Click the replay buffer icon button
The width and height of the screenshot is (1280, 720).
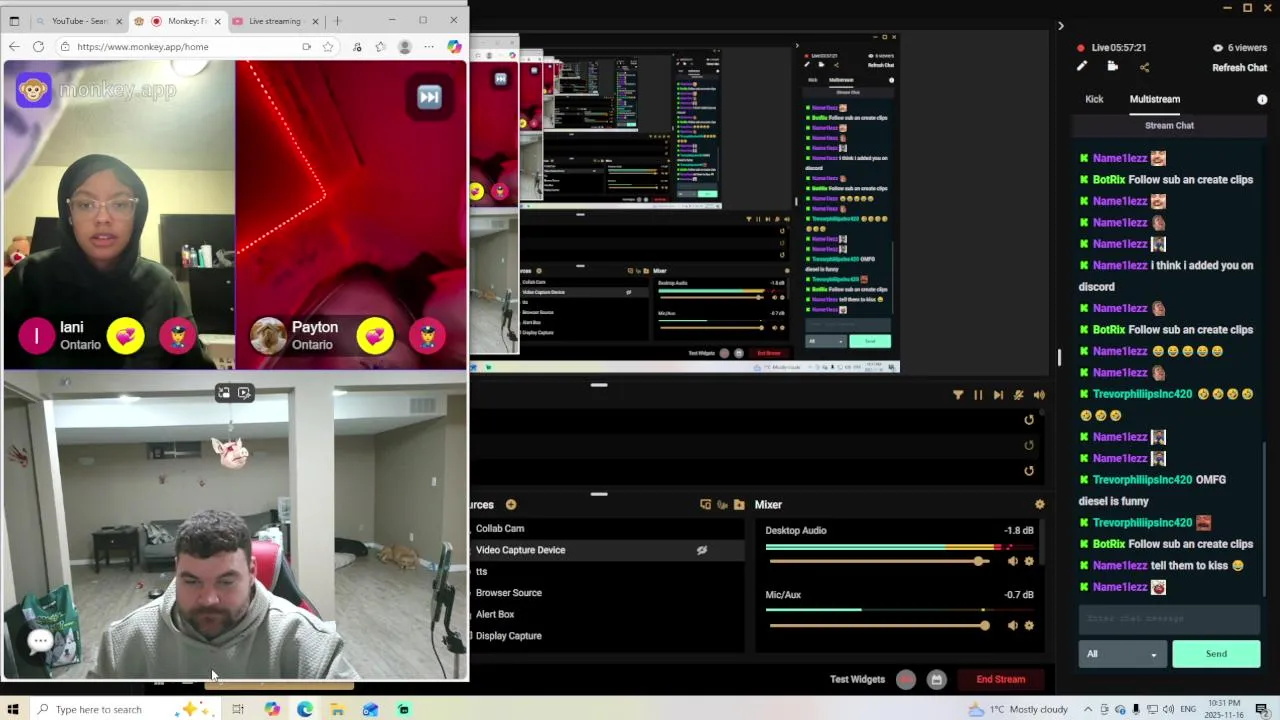coord(936,680)
